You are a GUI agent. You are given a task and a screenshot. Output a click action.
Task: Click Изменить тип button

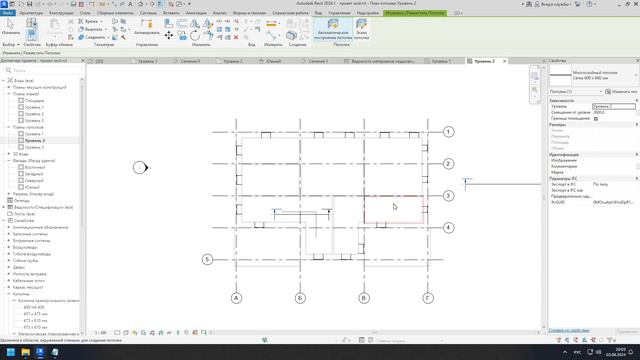point(621,92)
